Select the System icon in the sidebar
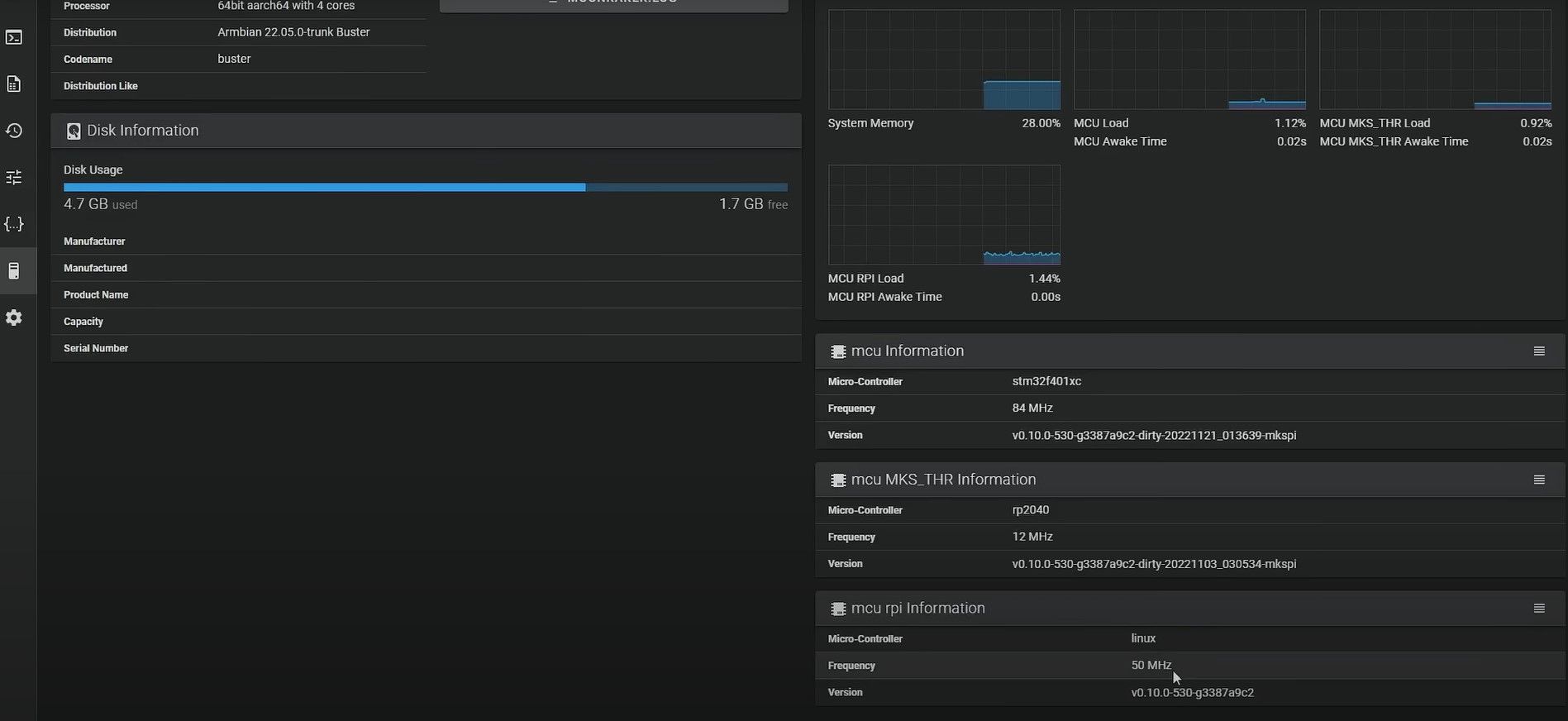The height and width of the screenshot is (721, 1568). coord(14,271)
